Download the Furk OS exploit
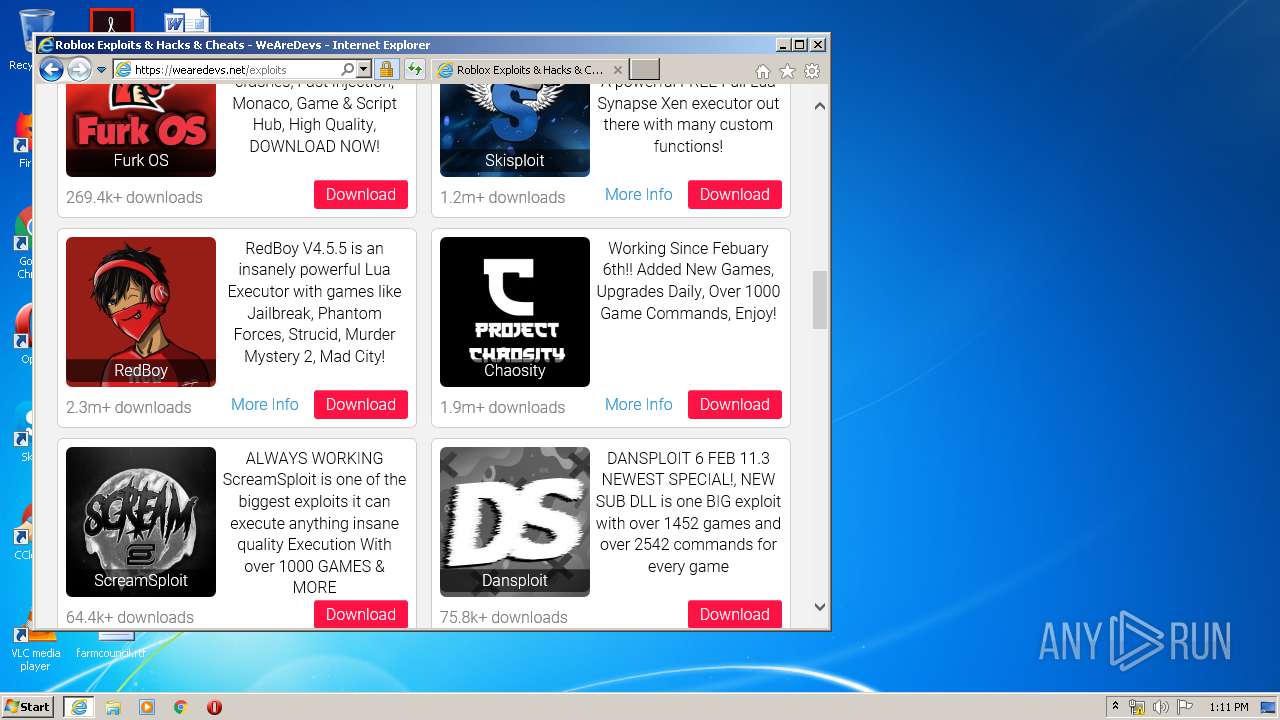This screenshot has height=720, width=1280. click(361, 195)
